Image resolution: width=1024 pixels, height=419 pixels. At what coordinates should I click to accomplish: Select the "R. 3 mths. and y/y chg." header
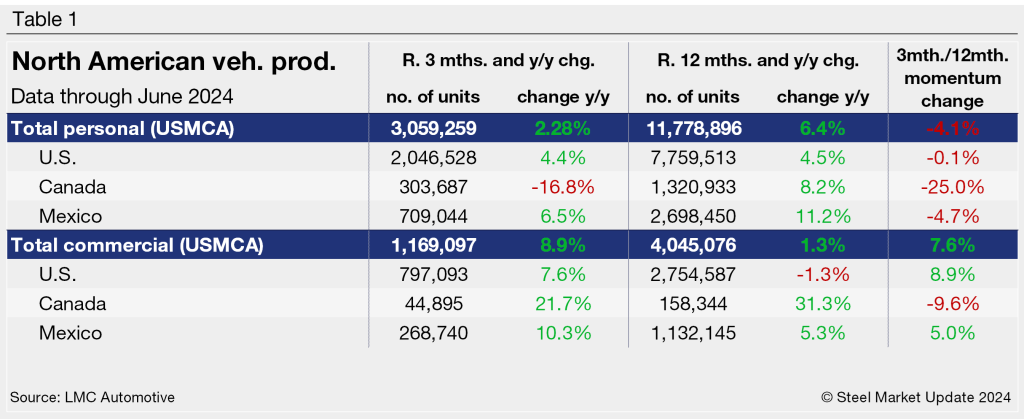[x=498, y=60]
